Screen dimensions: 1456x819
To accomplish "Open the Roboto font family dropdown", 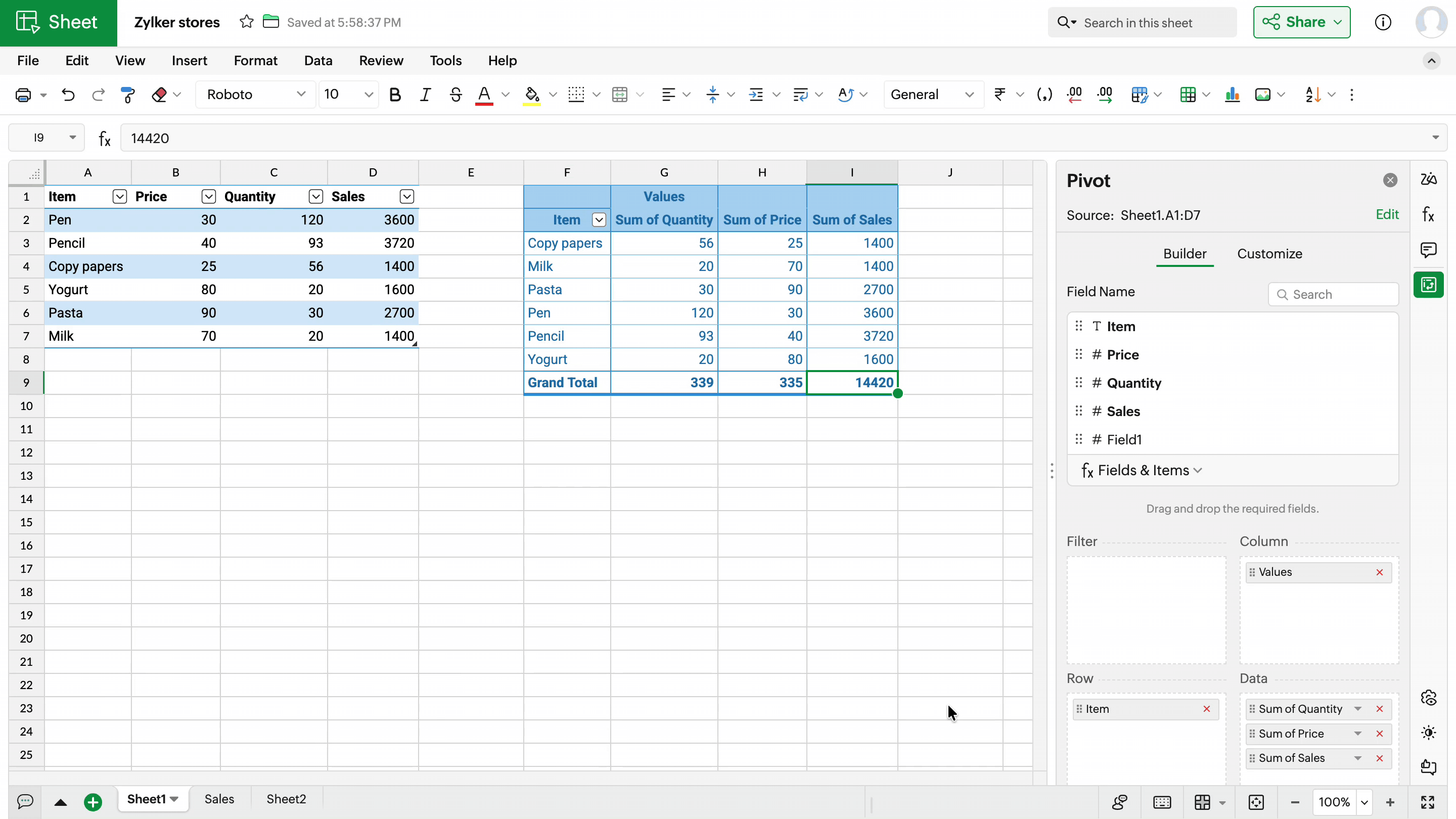I will tap(255, 95).
